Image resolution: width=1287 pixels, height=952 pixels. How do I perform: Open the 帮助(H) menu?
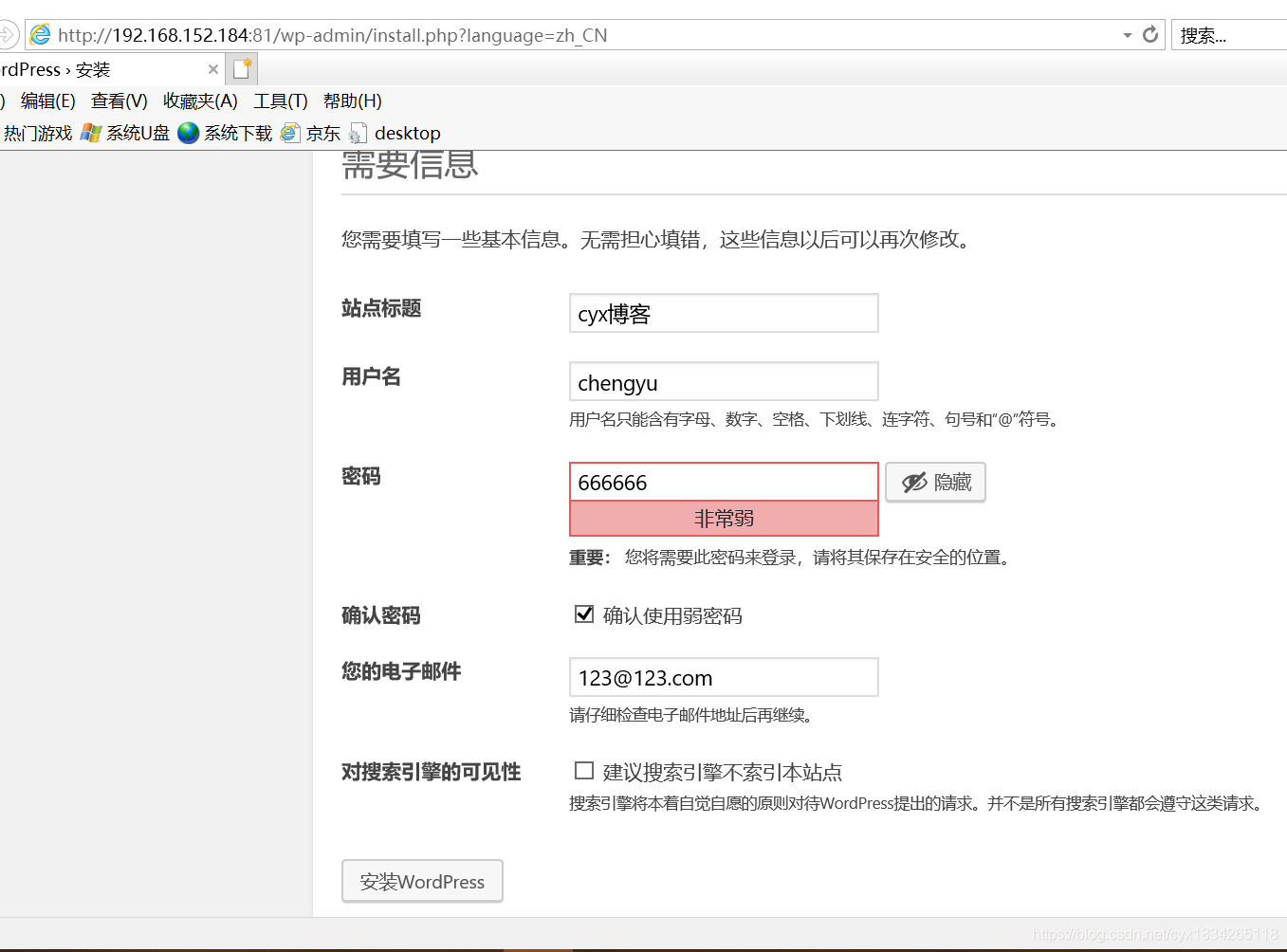tap(353, 101)
